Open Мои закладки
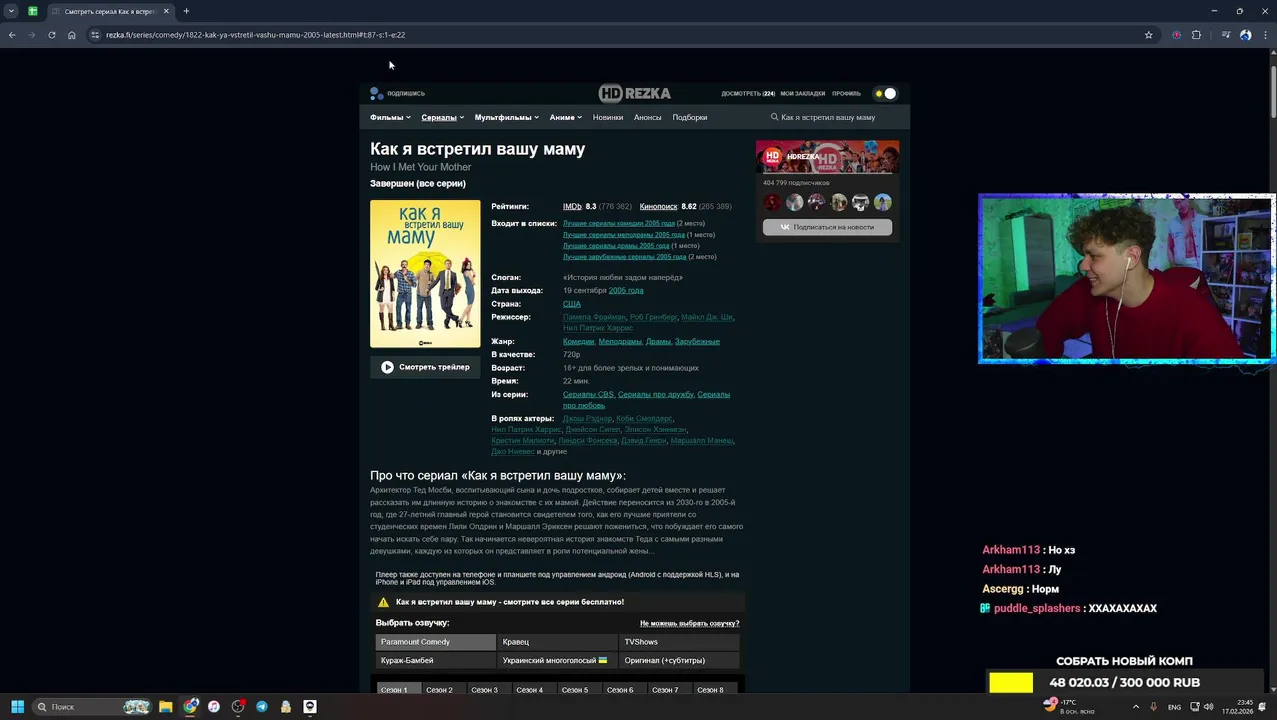1277x720 pixels. (x=803, y=93)
